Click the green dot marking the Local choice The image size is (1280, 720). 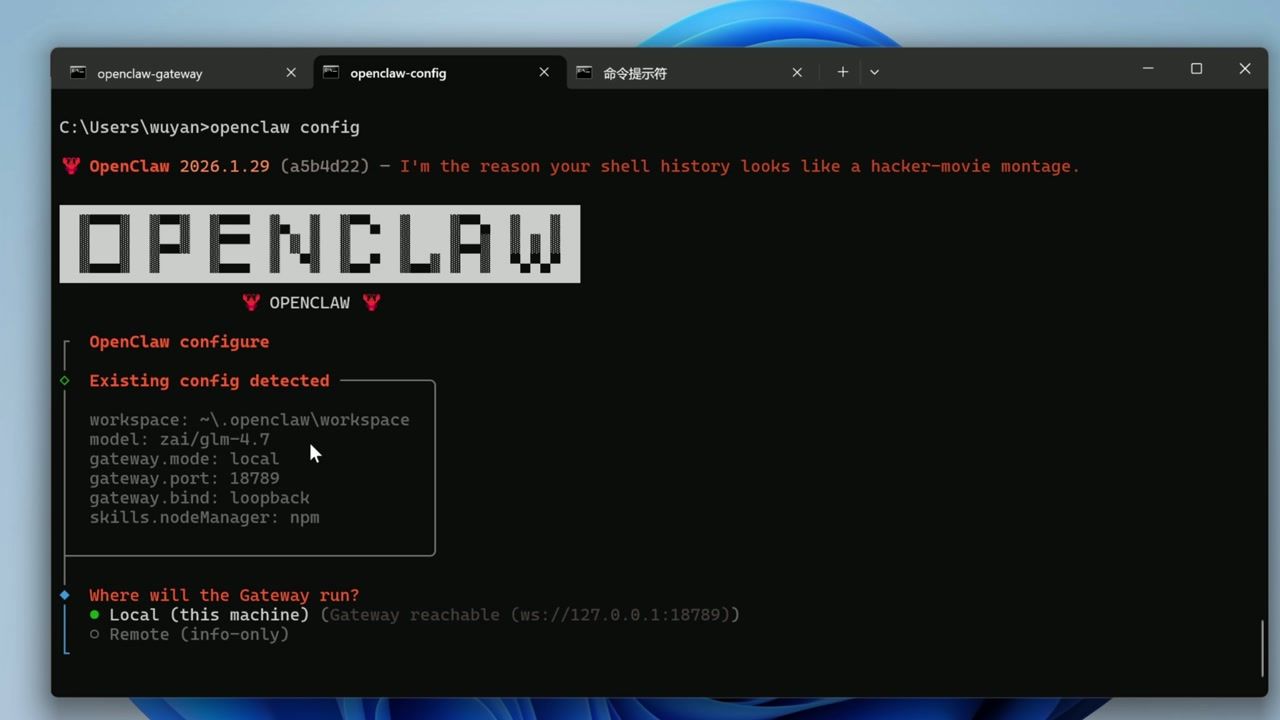coord(95,614)
